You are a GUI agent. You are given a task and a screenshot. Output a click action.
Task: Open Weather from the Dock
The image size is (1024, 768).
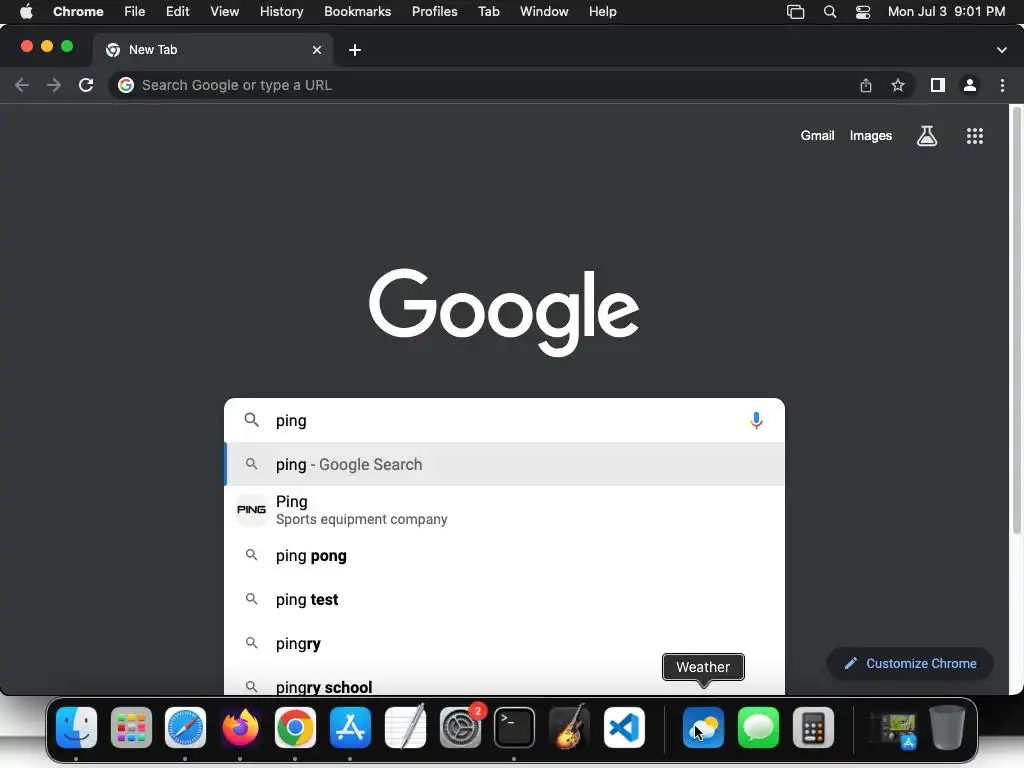coord(703,728)
